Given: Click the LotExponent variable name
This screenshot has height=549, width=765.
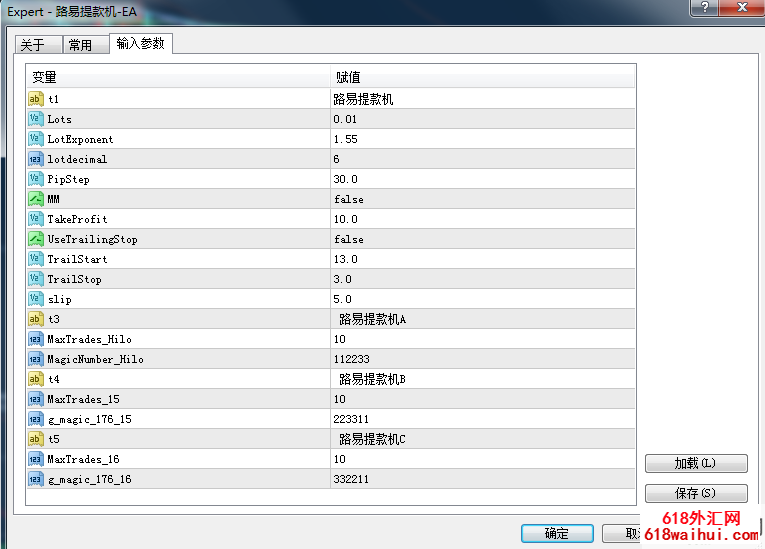Looking at the screenshot, I should click(81, 139).
